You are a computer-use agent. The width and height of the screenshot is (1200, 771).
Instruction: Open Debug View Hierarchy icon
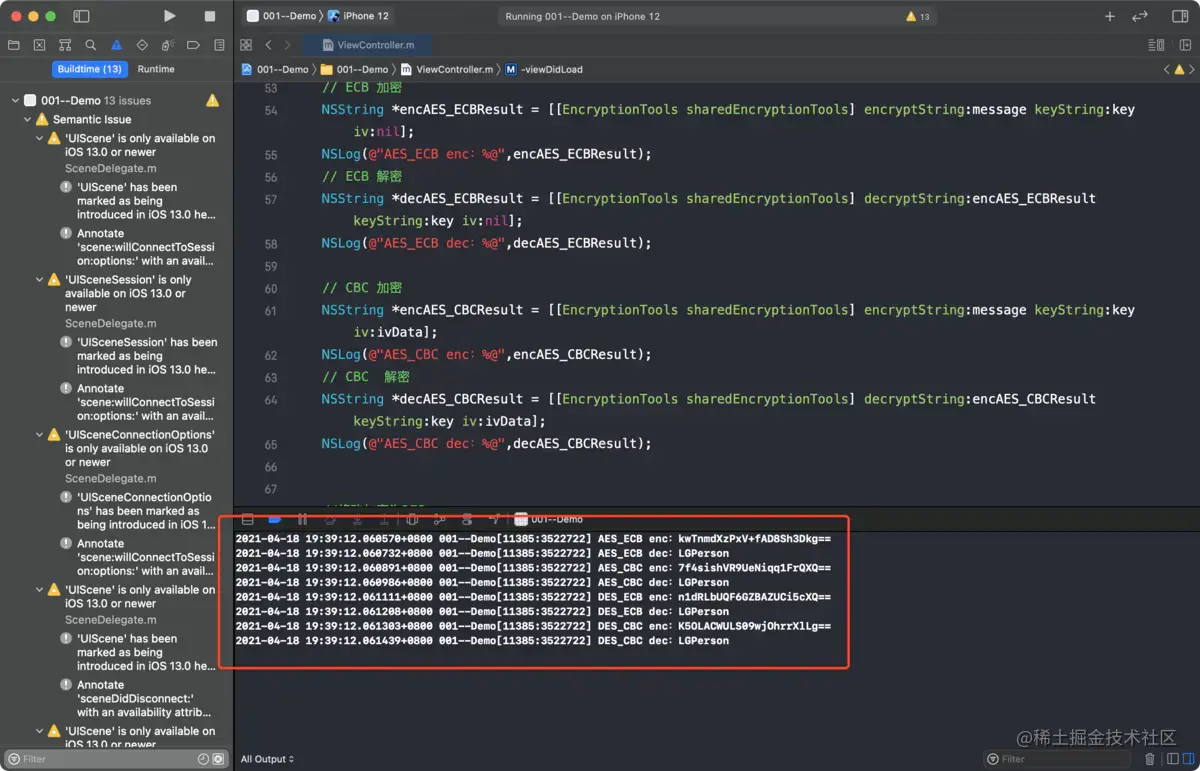412,519
